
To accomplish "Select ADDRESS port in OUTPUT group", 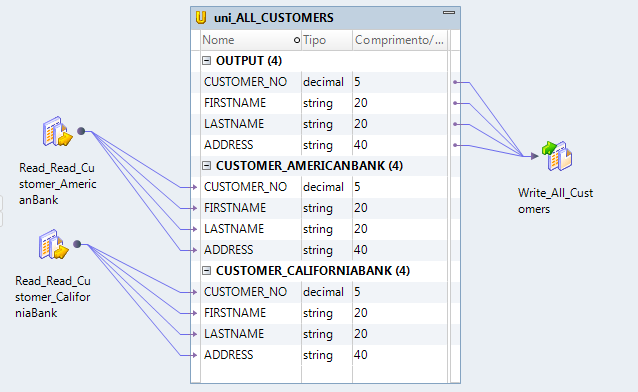I will pos(229,145).
